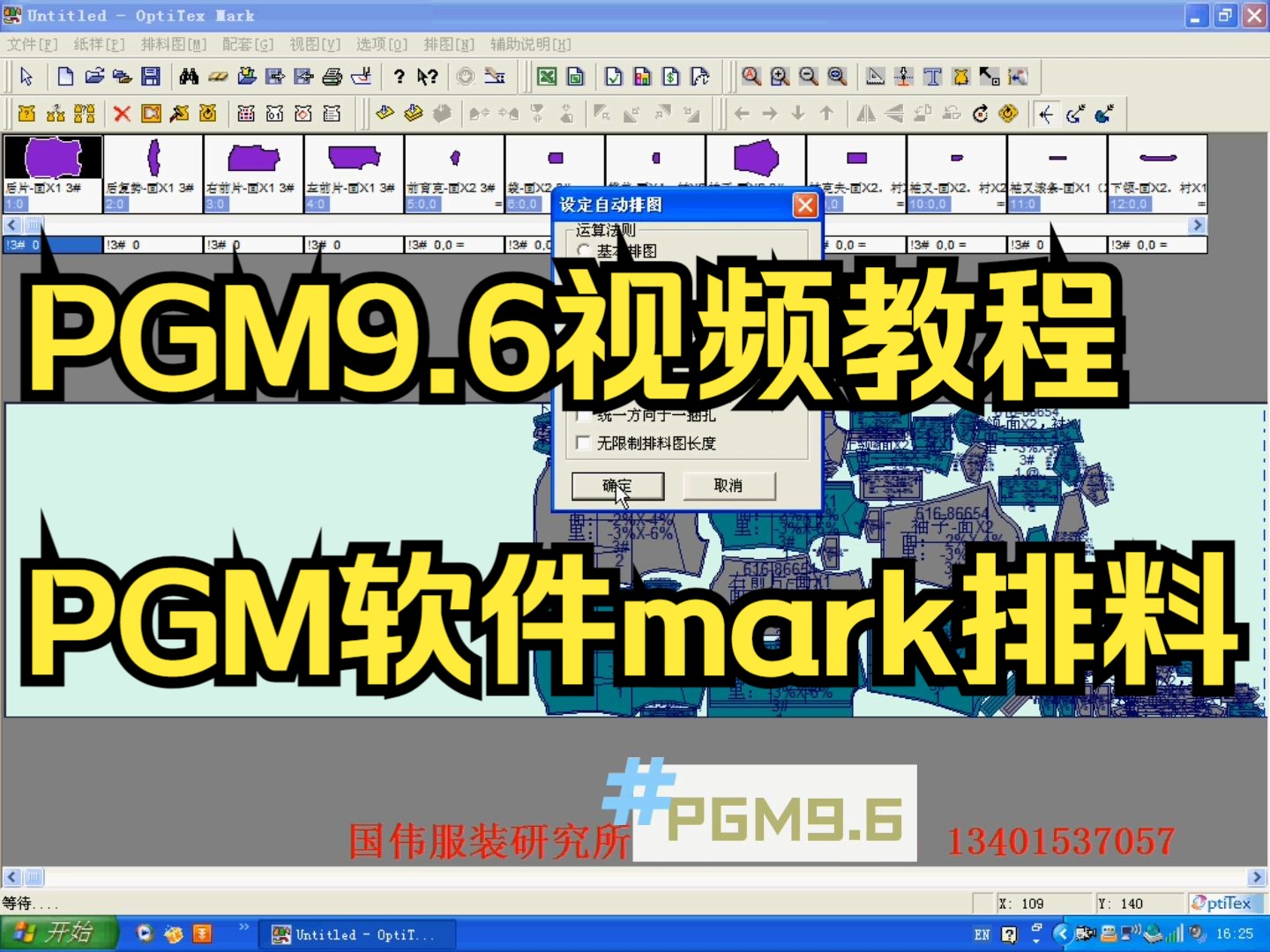Image resolution: width=1270 pixels, height=952 pixels.
Task: Select the 后片 pattern piece thumbnail
Action: pyautogui.click(x=53, y=174)
